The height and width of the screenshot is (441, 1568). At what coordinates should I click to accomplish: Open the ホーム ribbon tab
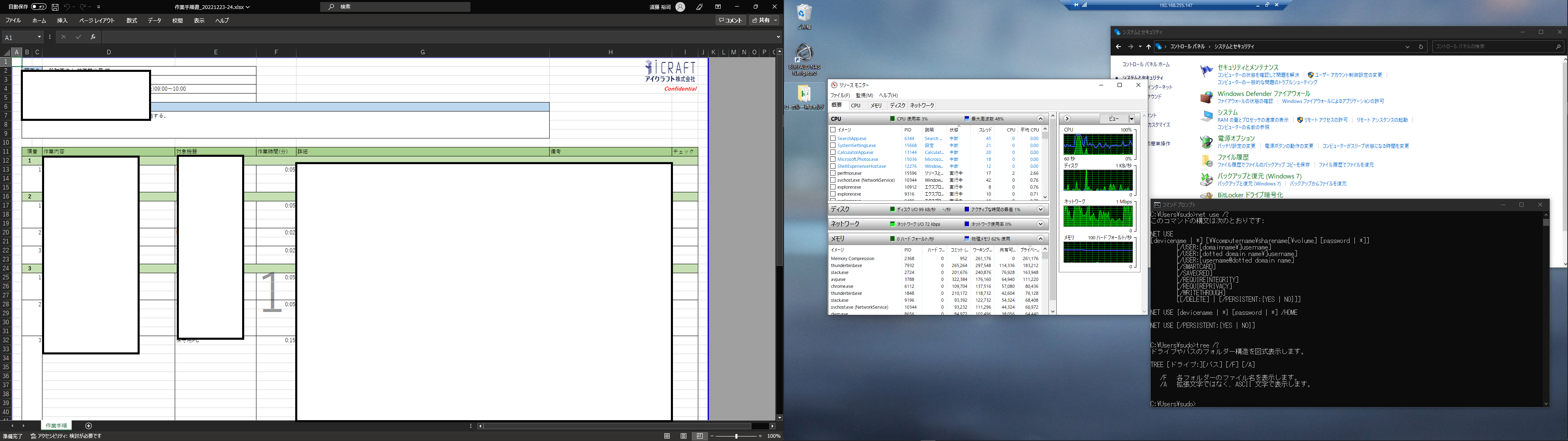(39, 21)
